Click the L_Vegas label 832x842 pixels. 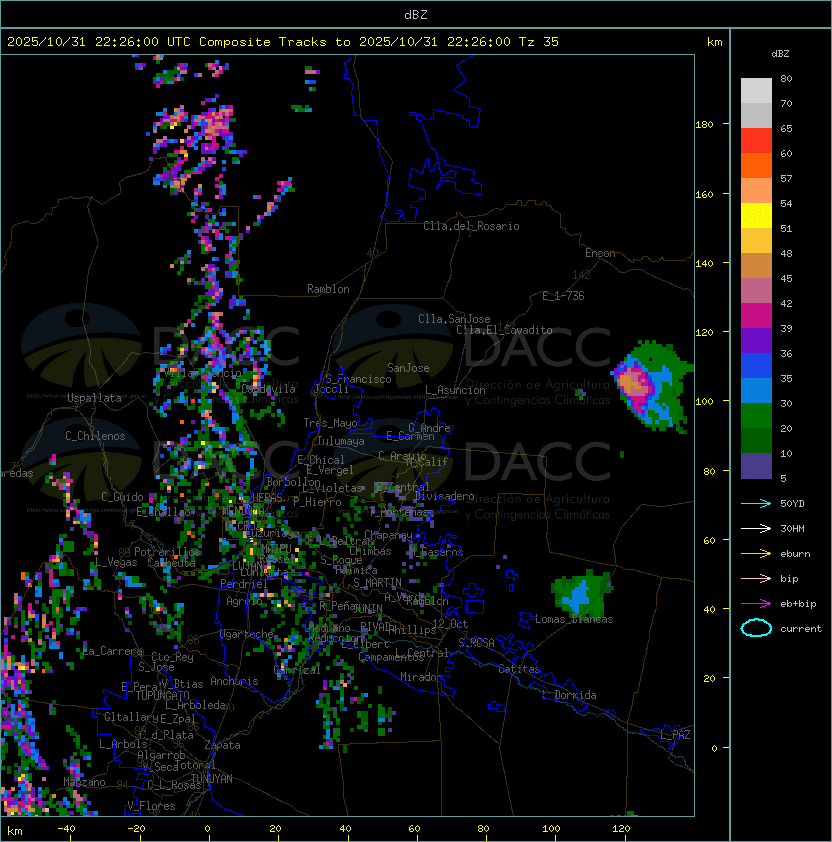(x=116, y=562)
